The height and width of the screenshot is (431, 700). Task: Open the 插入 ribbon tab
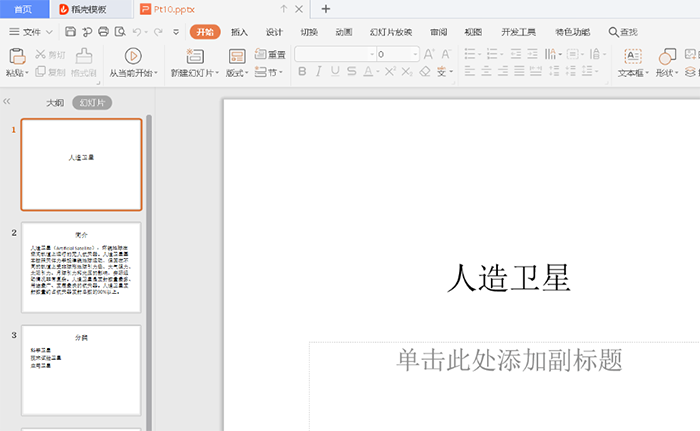239,32
